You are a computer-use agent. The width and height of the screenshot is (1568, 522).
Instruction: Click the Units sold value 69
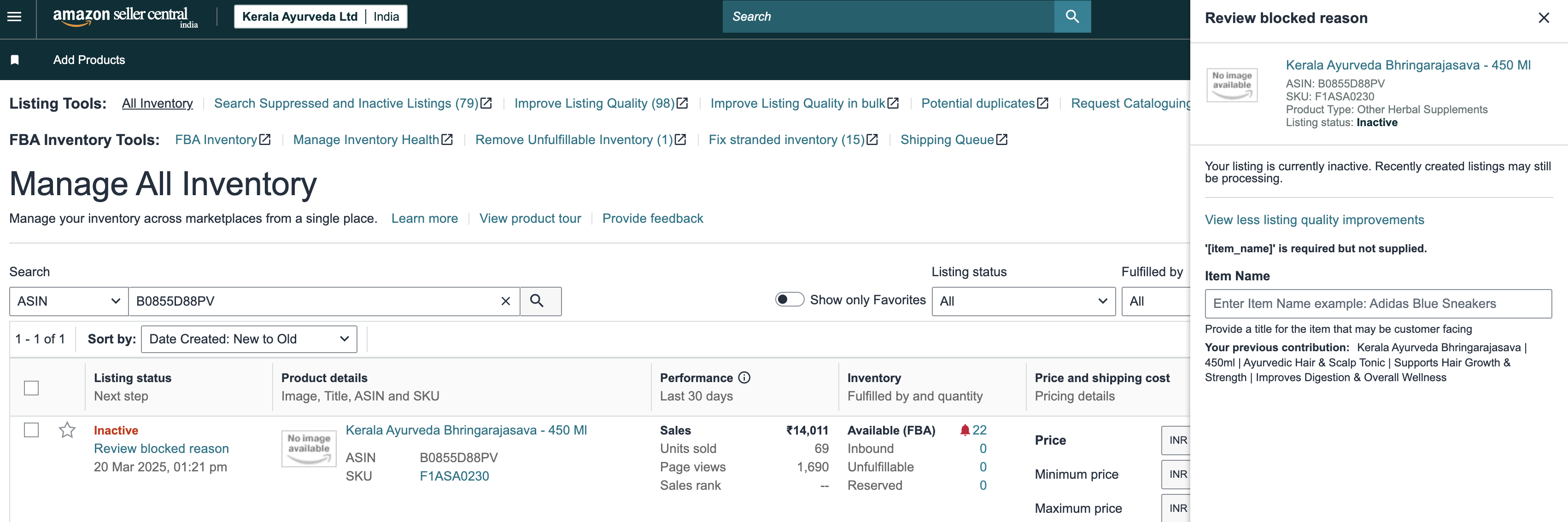point(821,448)
